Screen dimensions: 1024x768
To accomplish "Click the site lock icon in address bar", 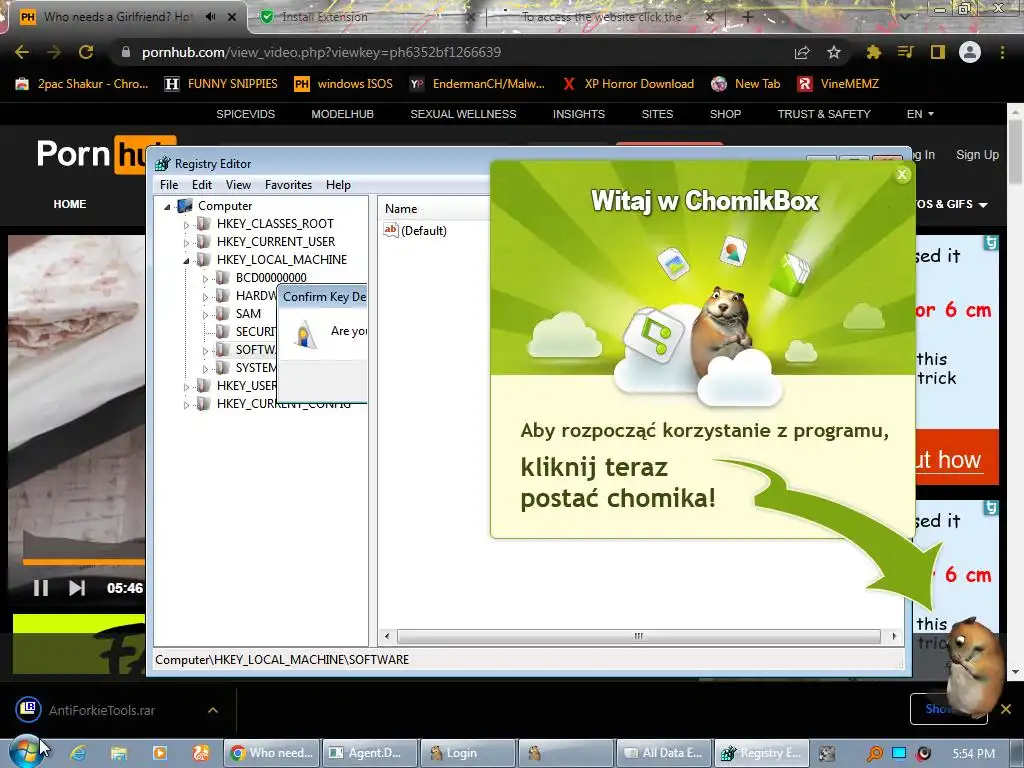I will coord(126,52).
